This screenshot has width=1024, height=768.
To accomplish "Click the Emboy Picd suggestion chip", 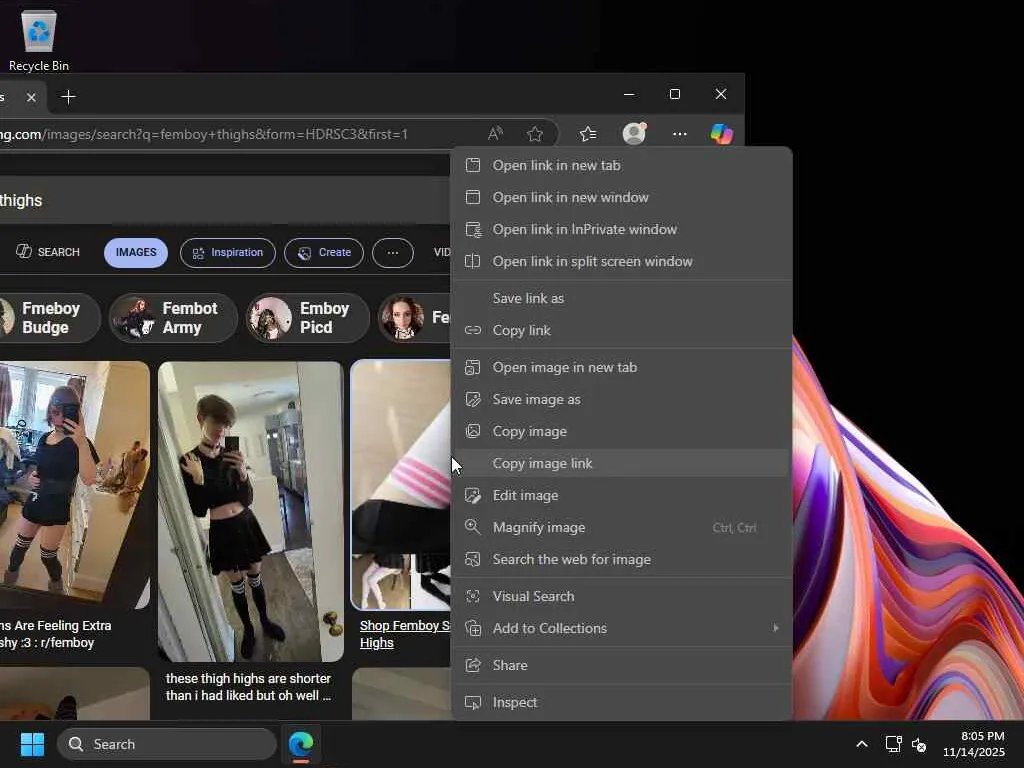I will pos(308,318).
